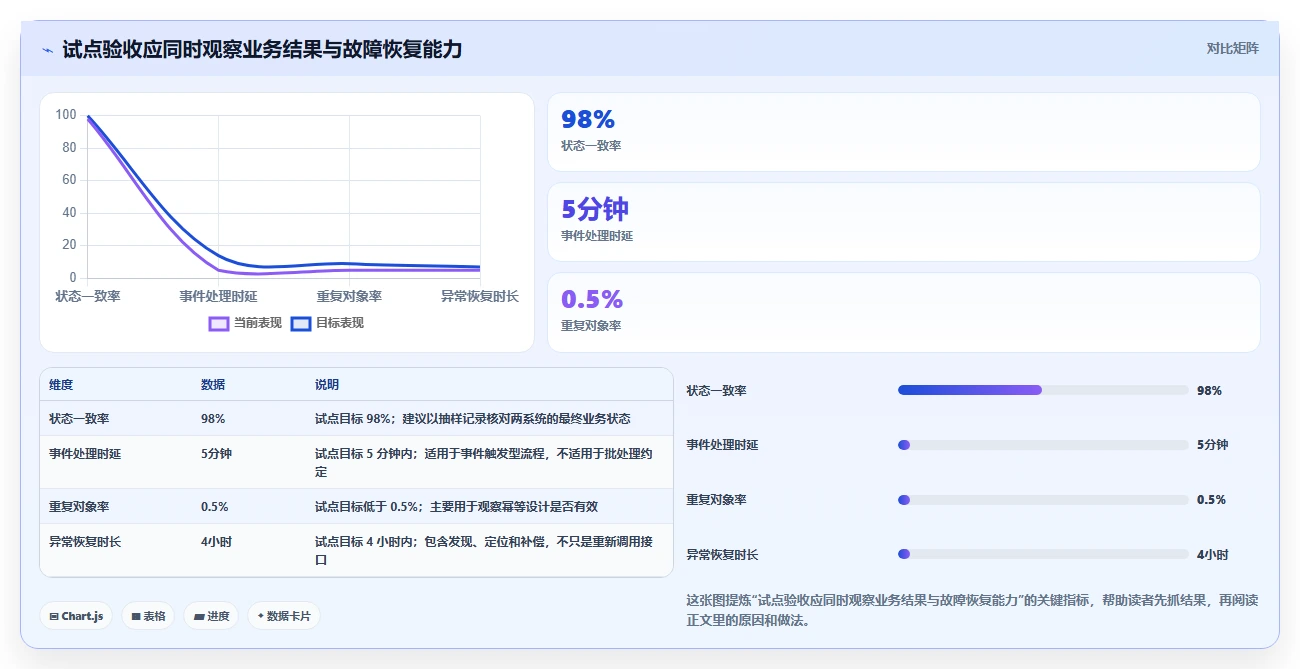Open the 5分钟 事件处理时延 metric card
Screen dimensions: 1300x669
903,222
